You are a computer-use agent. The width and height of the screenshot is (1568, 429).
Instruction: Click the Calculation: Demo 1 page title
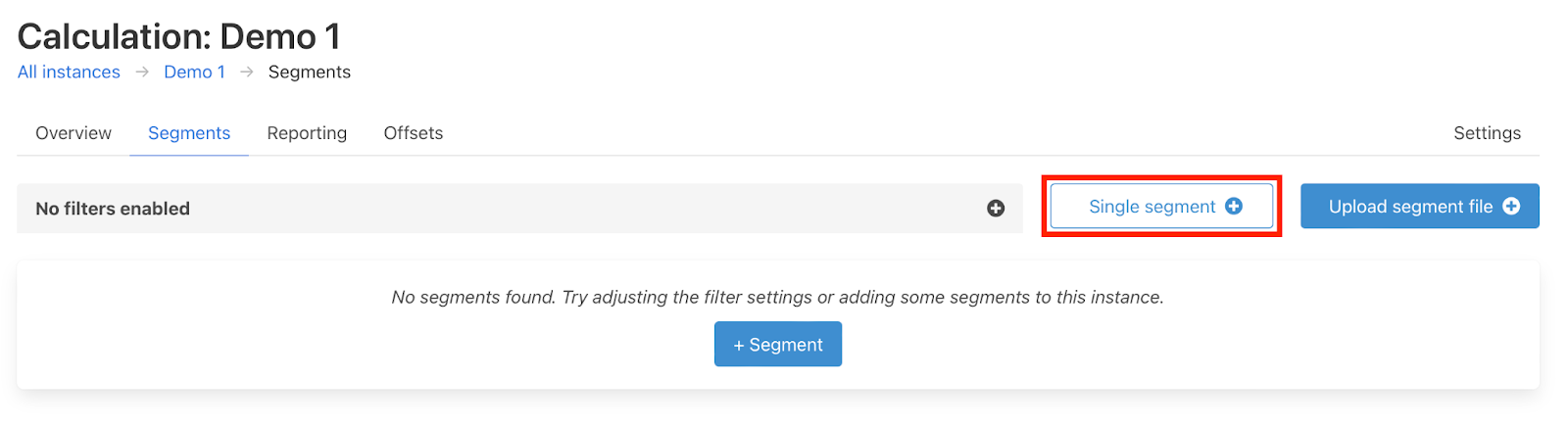tap(179, 37)
